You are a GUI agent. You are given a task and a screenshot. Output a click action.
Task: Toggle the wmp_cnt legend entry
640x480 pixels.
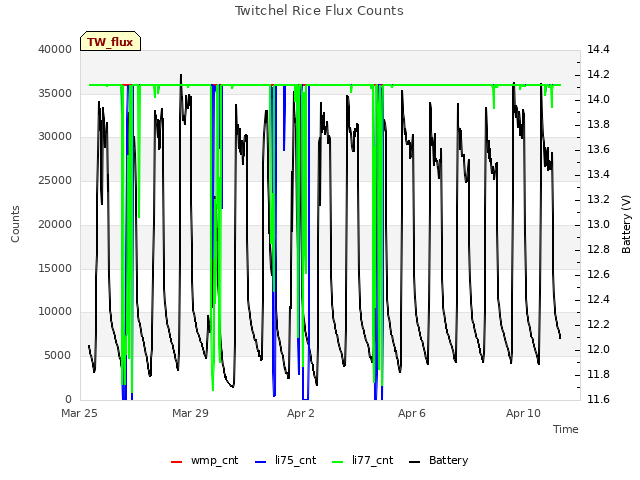tap(204, 461)
